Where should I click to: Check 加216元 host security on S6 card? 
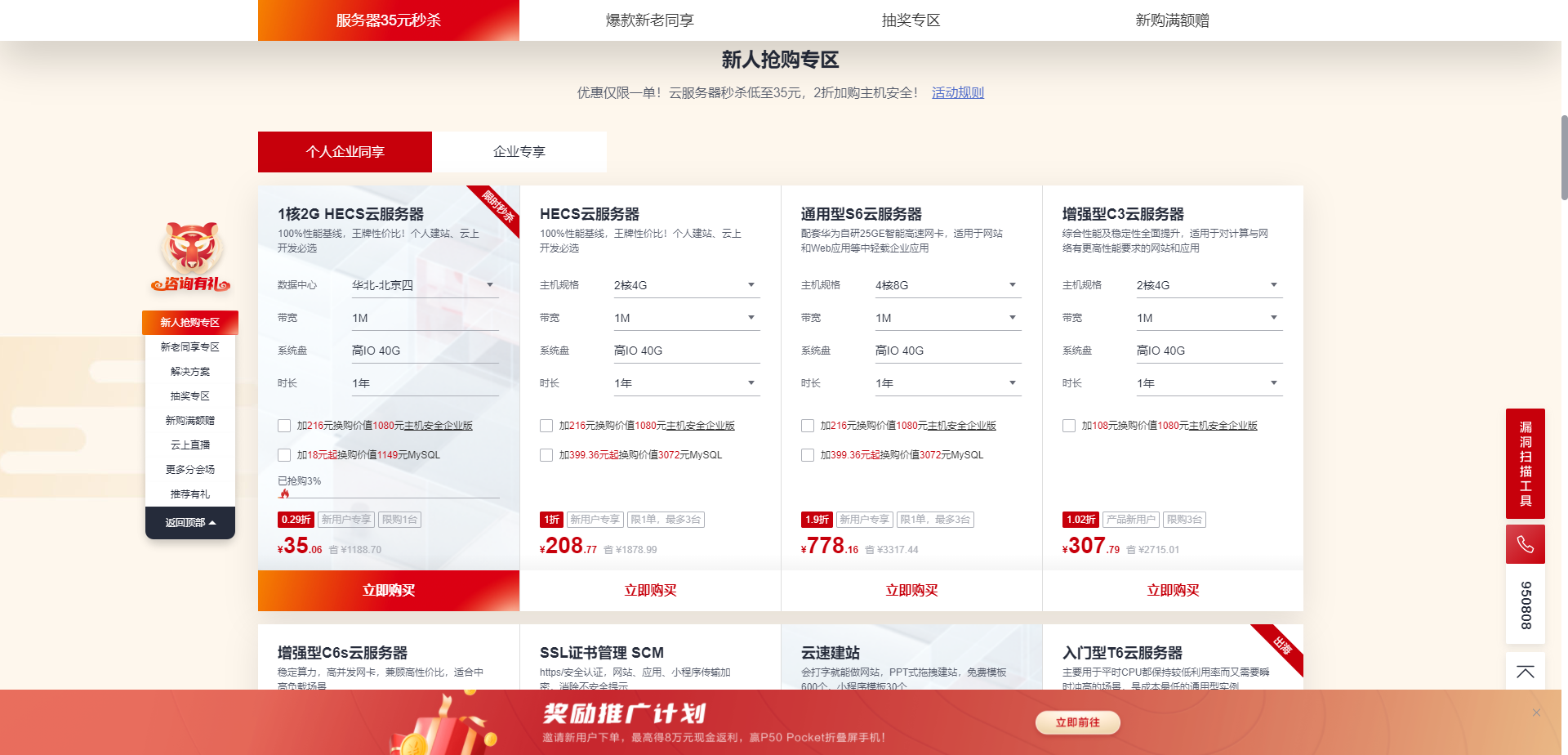808,426
